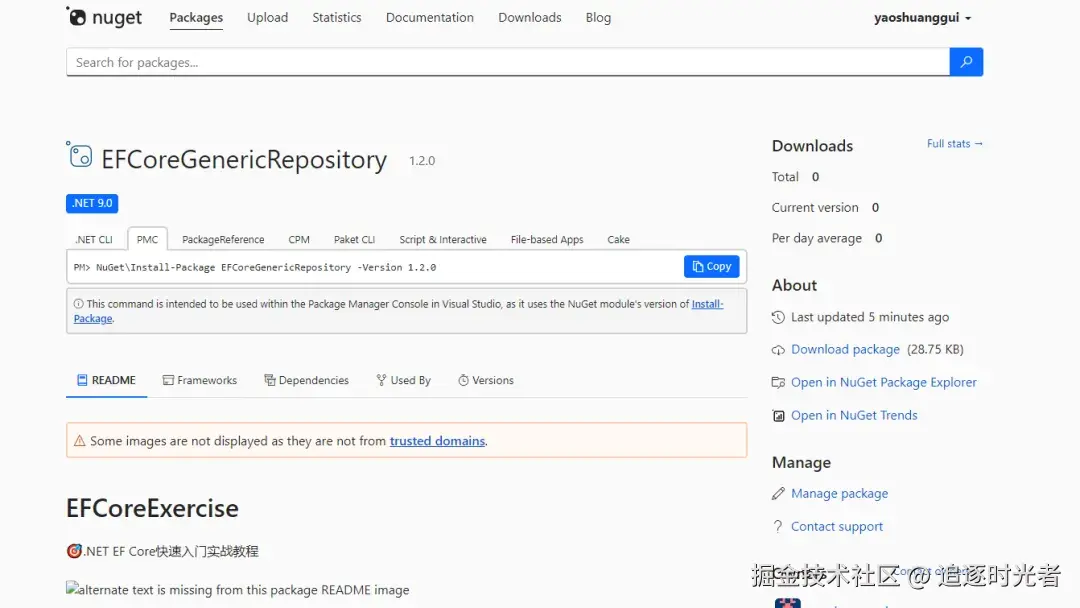Open the yaoshuanggui account dropdown

[922, 18]
